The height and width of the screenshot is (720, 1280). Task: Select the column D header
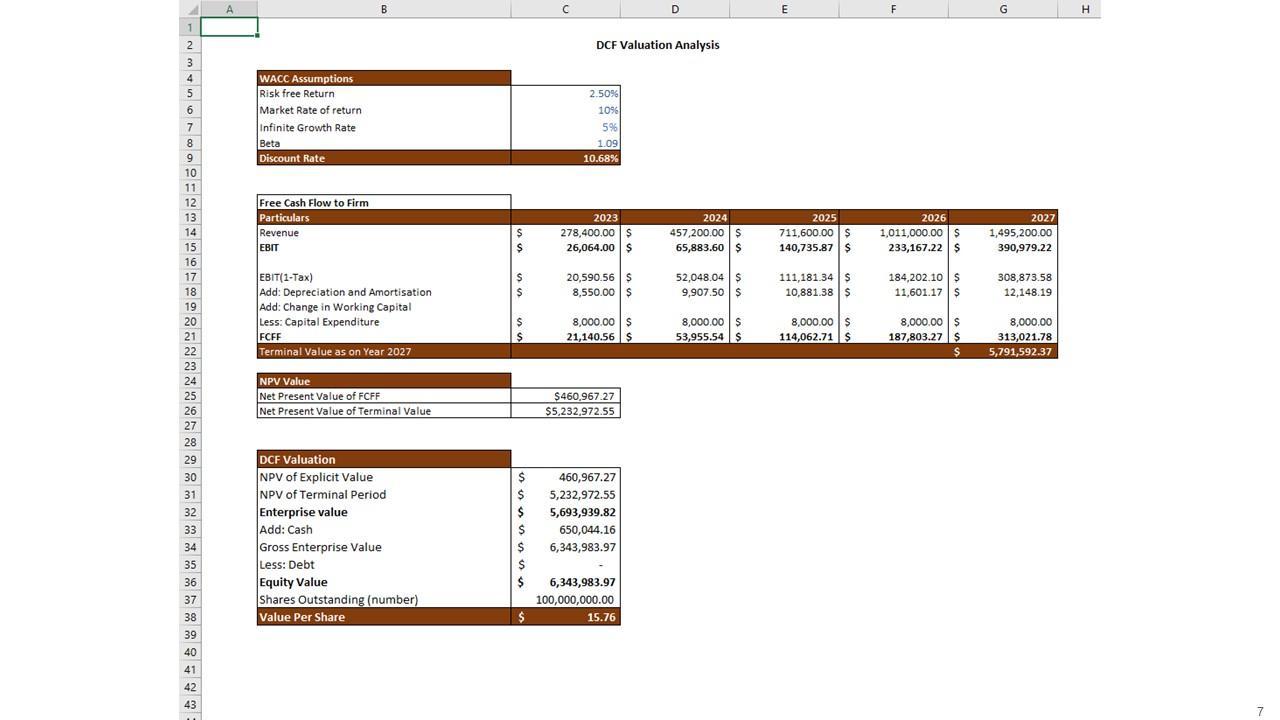(674, 9)
